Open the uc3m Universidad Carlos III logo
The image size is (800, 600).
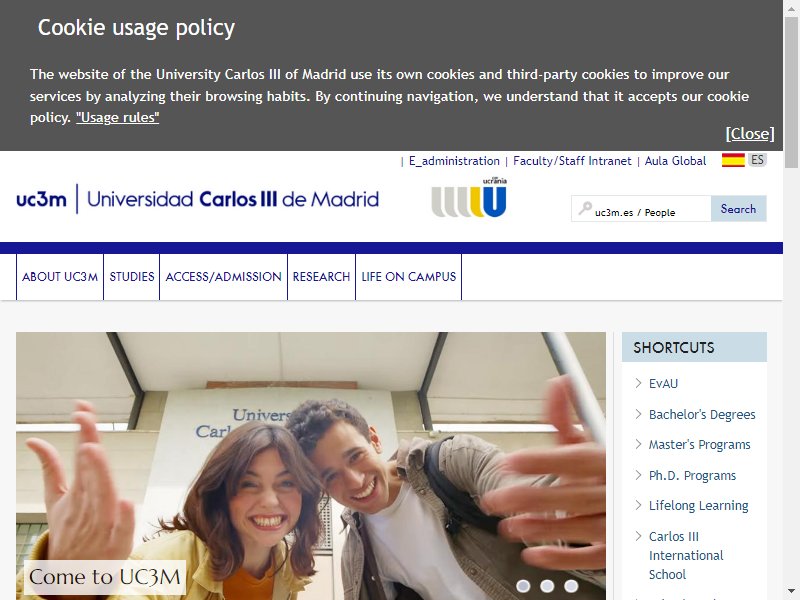197,198
